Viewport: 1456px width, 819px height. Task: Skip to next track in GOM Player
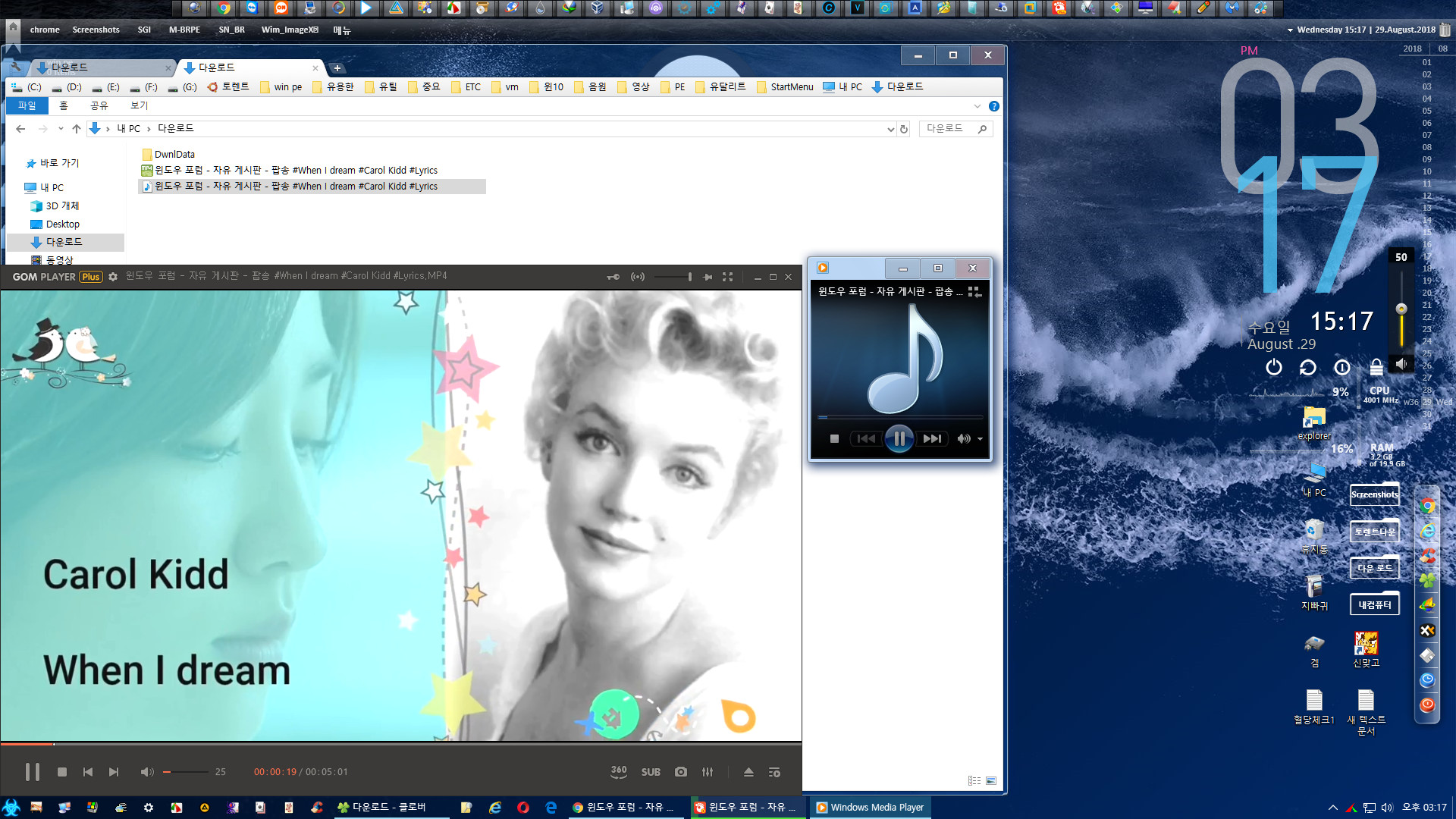(114, 772)
